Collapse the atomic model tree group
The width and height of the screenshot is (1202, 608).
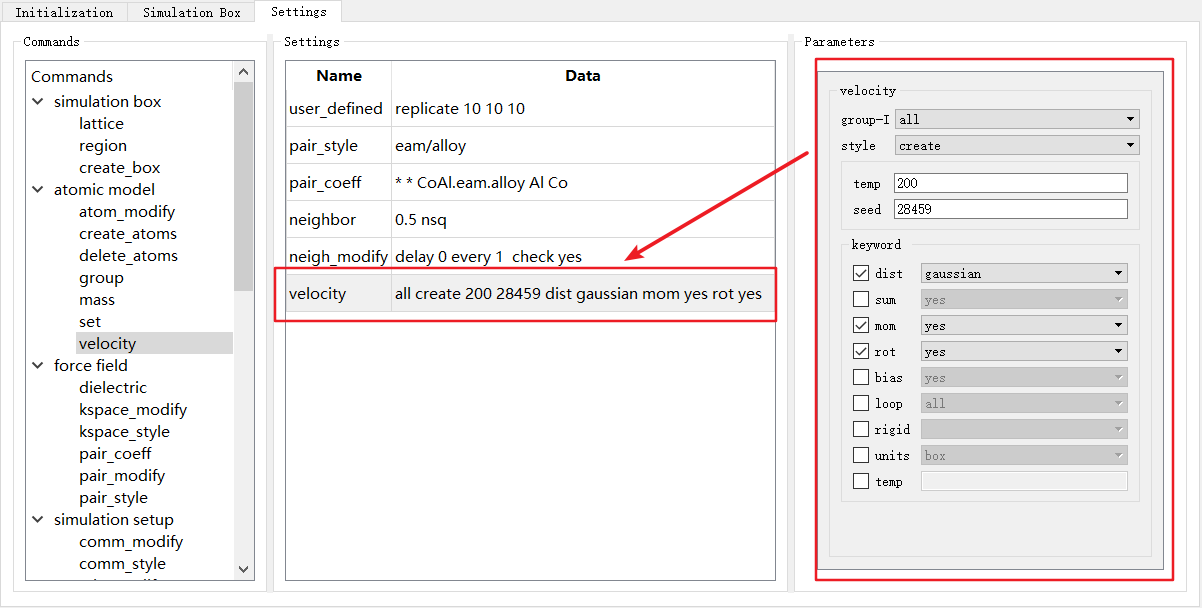click(38, 190)
